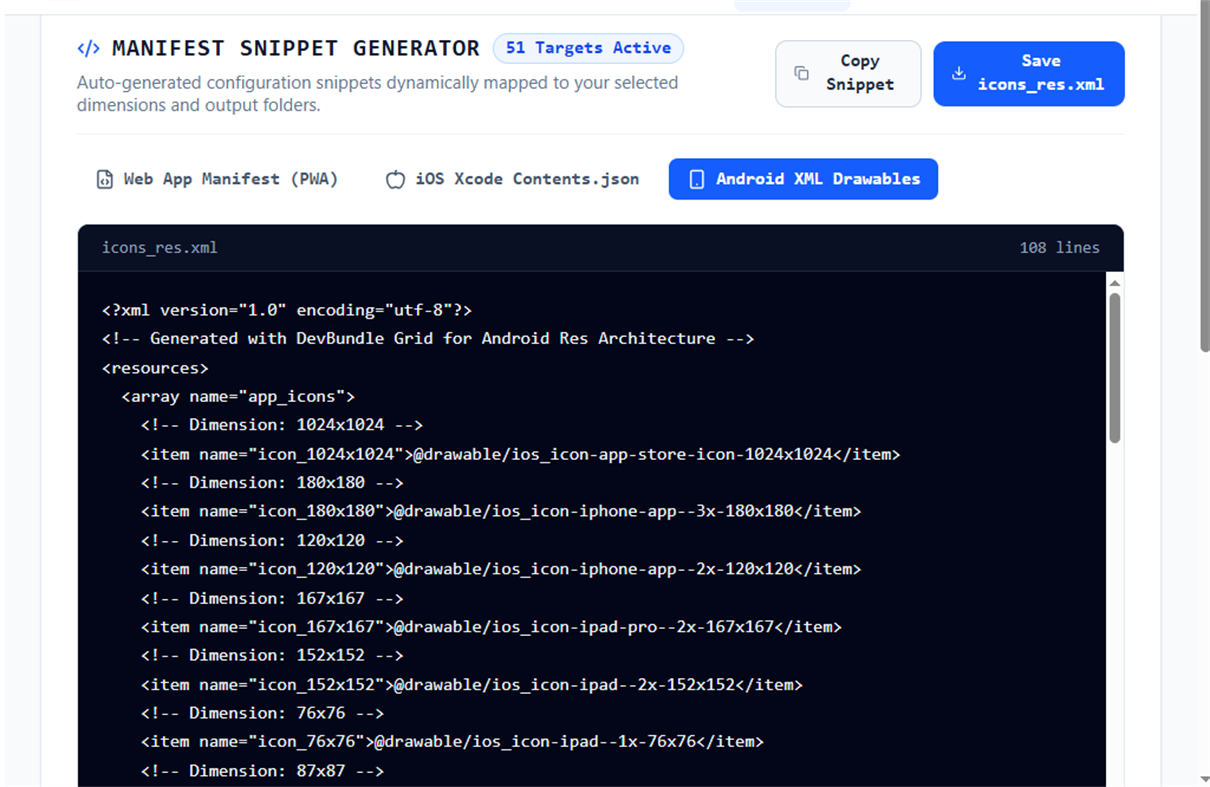Save the icons_res.xml file
This screenshot has width=1210, height=787.
(1029, 73)
